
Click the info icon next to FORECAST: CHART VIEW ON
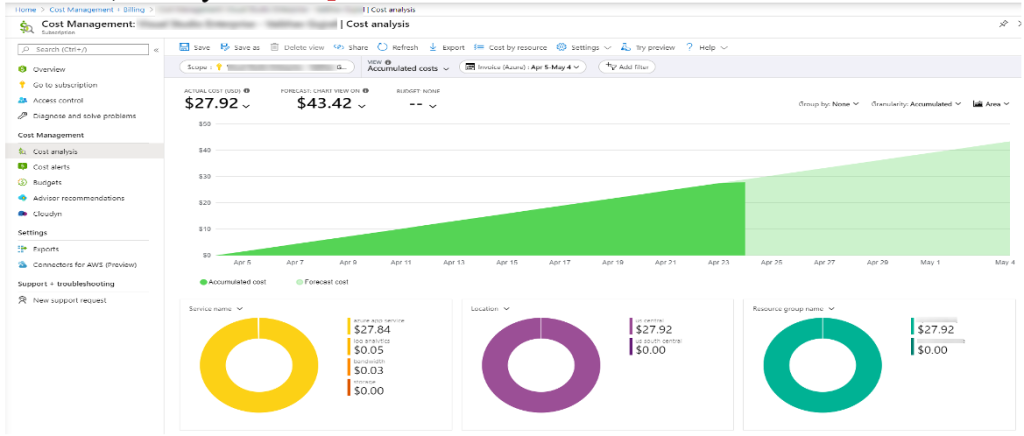[x=366, y=91]
